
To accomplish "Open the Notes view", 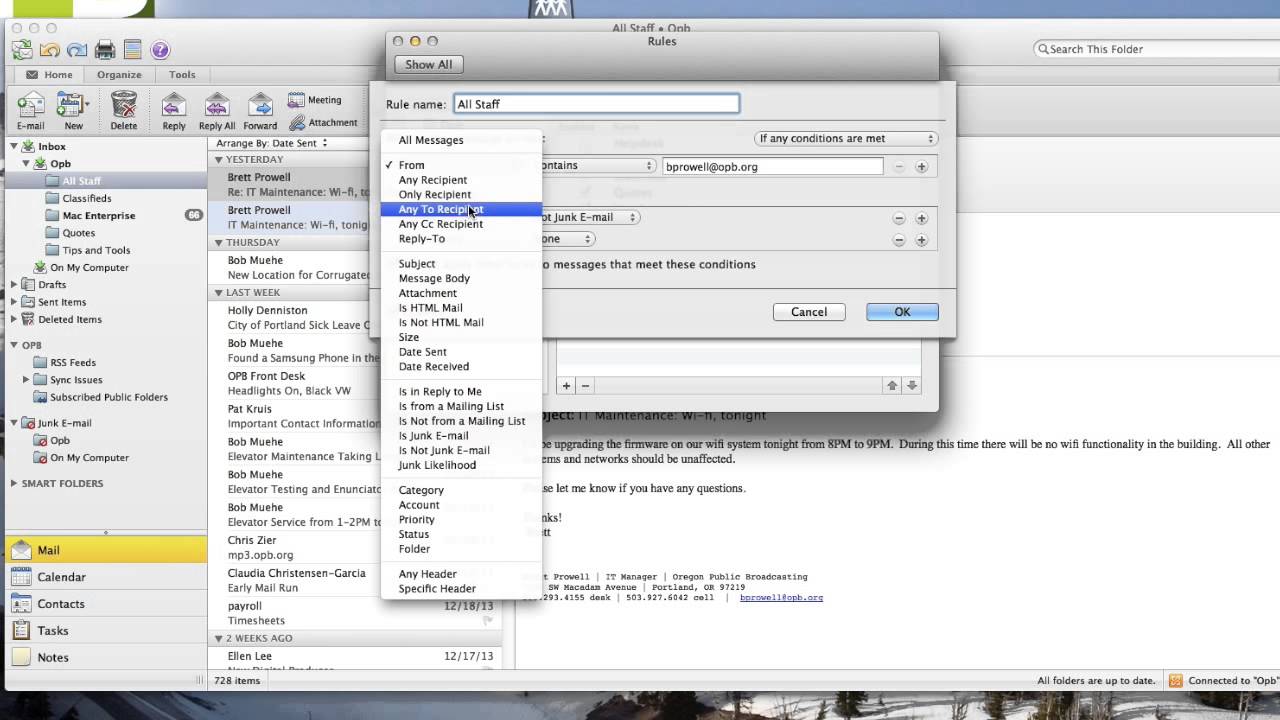I will tap(105, 657).
